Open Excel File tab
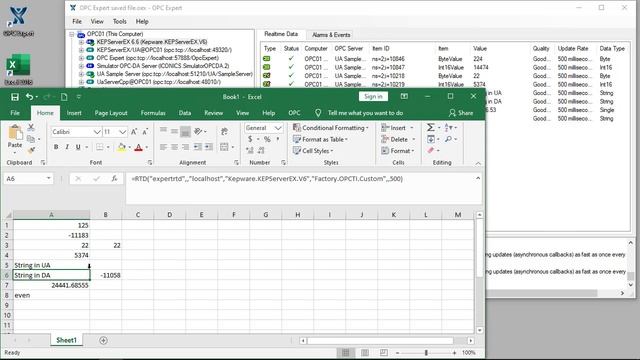The height and width of the screenshot is (360, 640). pyautogui.click(x=15, y=113)
